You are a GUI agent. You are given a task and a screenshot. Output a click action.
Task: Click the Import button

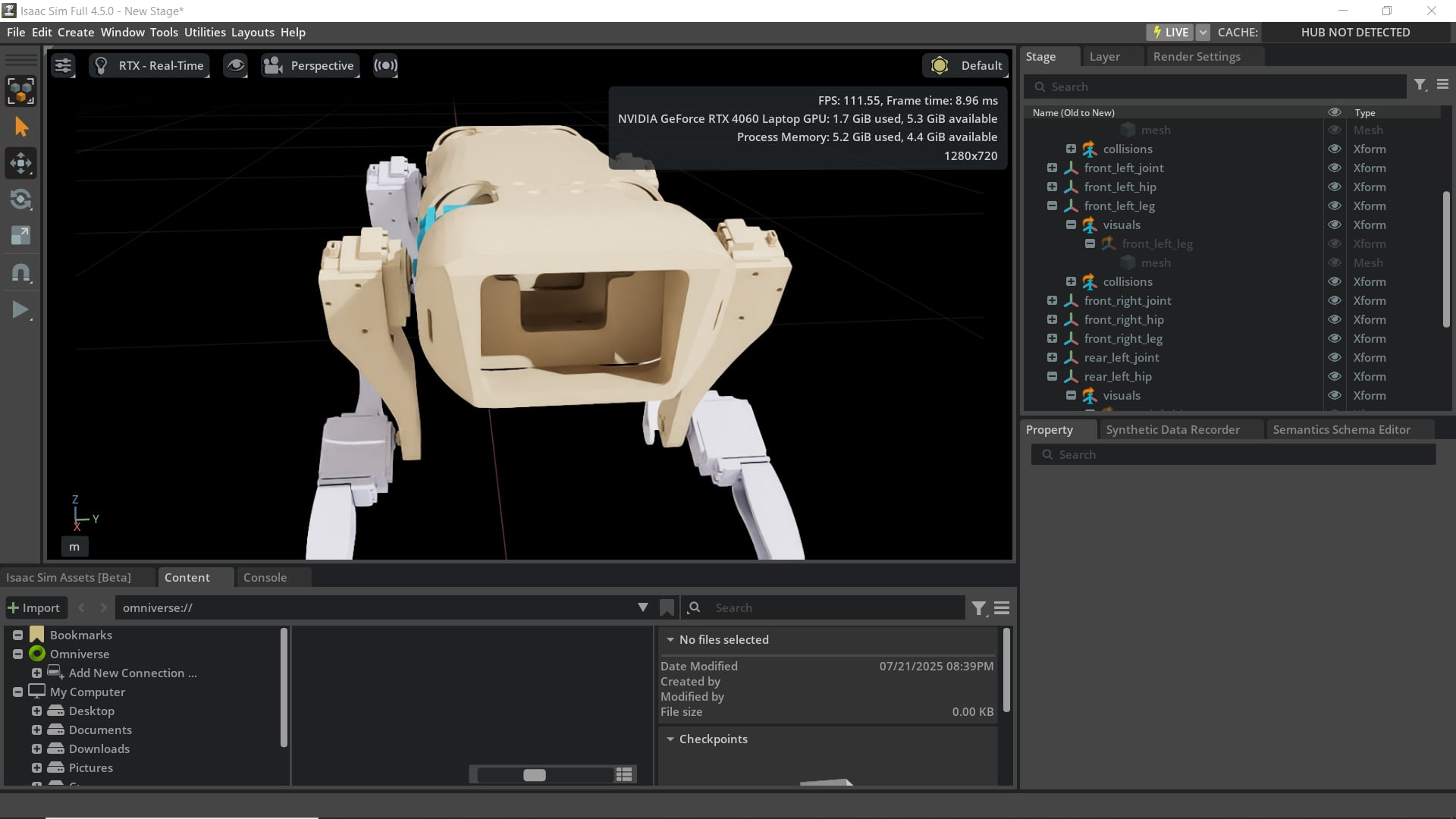(34, 607)
